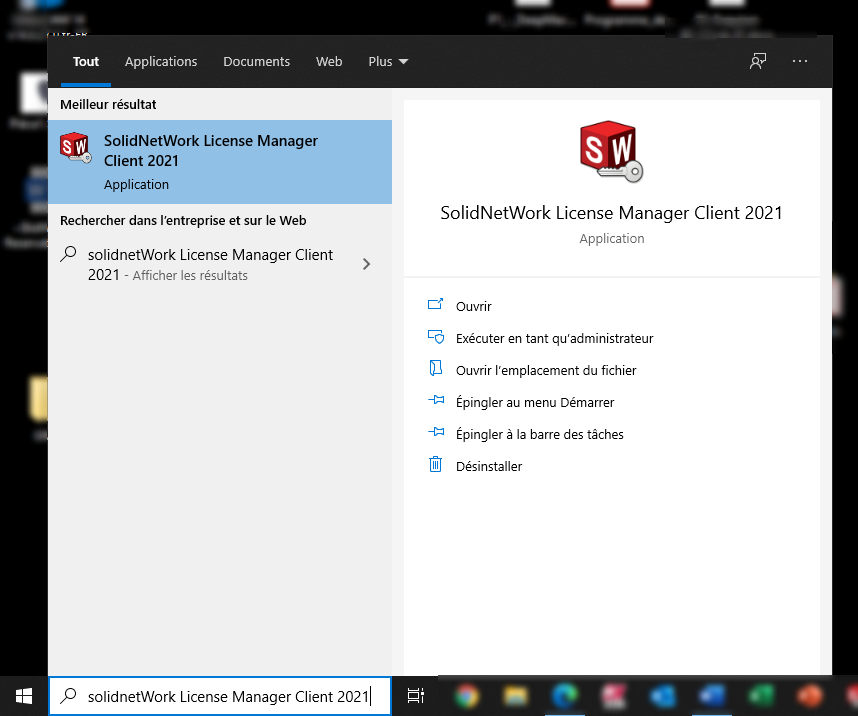The width and height of the screenshot is (858, 716).
Task: Click the search box magnifier icon
Action: click(68, 696)
